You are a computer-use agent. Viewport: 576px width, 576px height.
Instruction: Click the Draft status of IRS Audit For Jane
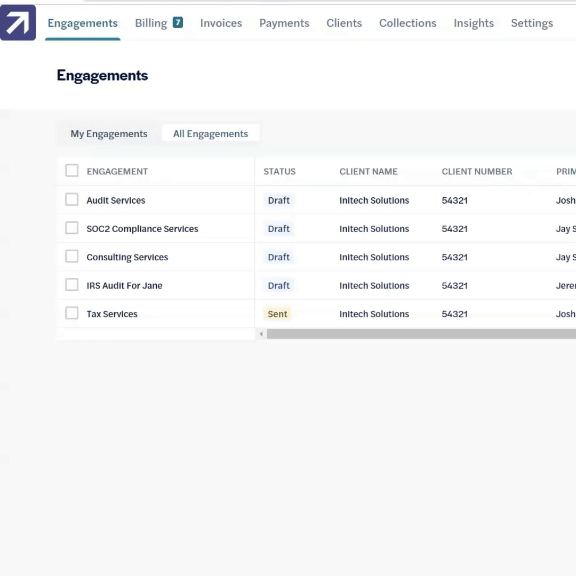point(279,286)
